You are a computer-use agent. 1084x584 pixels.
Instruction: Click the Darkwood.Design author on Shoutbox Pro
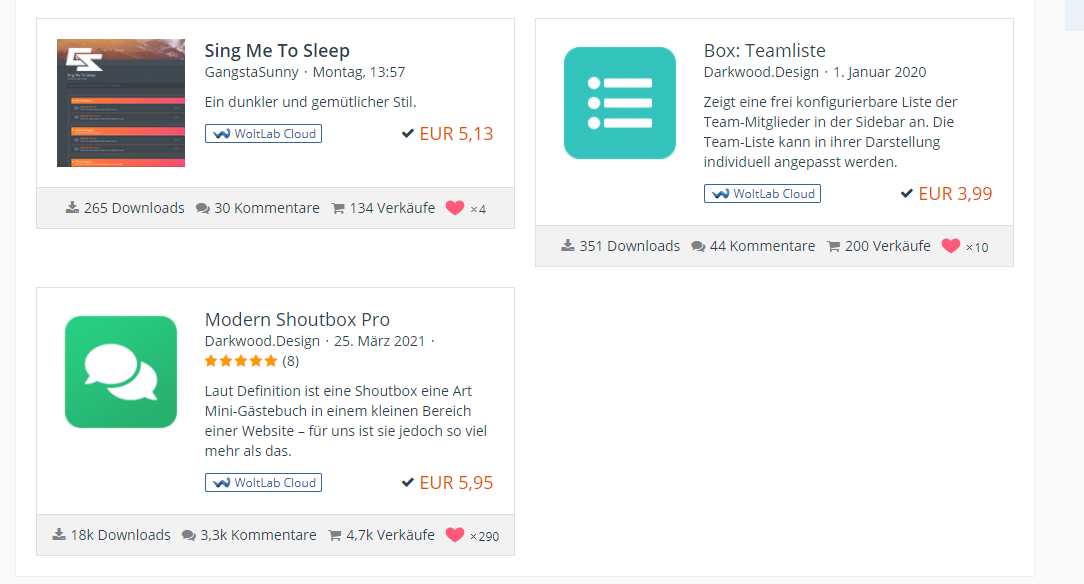tap(262, 341)
